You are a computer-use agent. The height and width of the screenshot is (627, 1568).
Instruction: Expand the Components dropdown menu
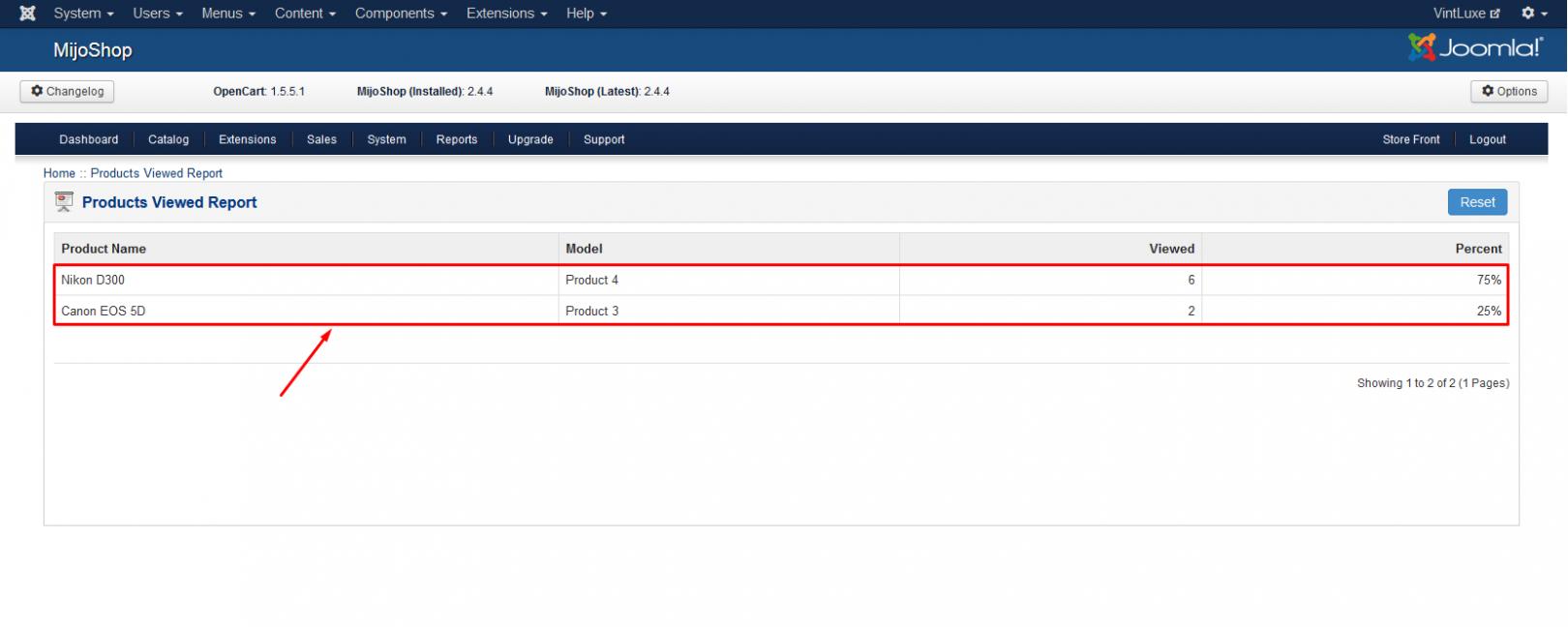(401, 14)
